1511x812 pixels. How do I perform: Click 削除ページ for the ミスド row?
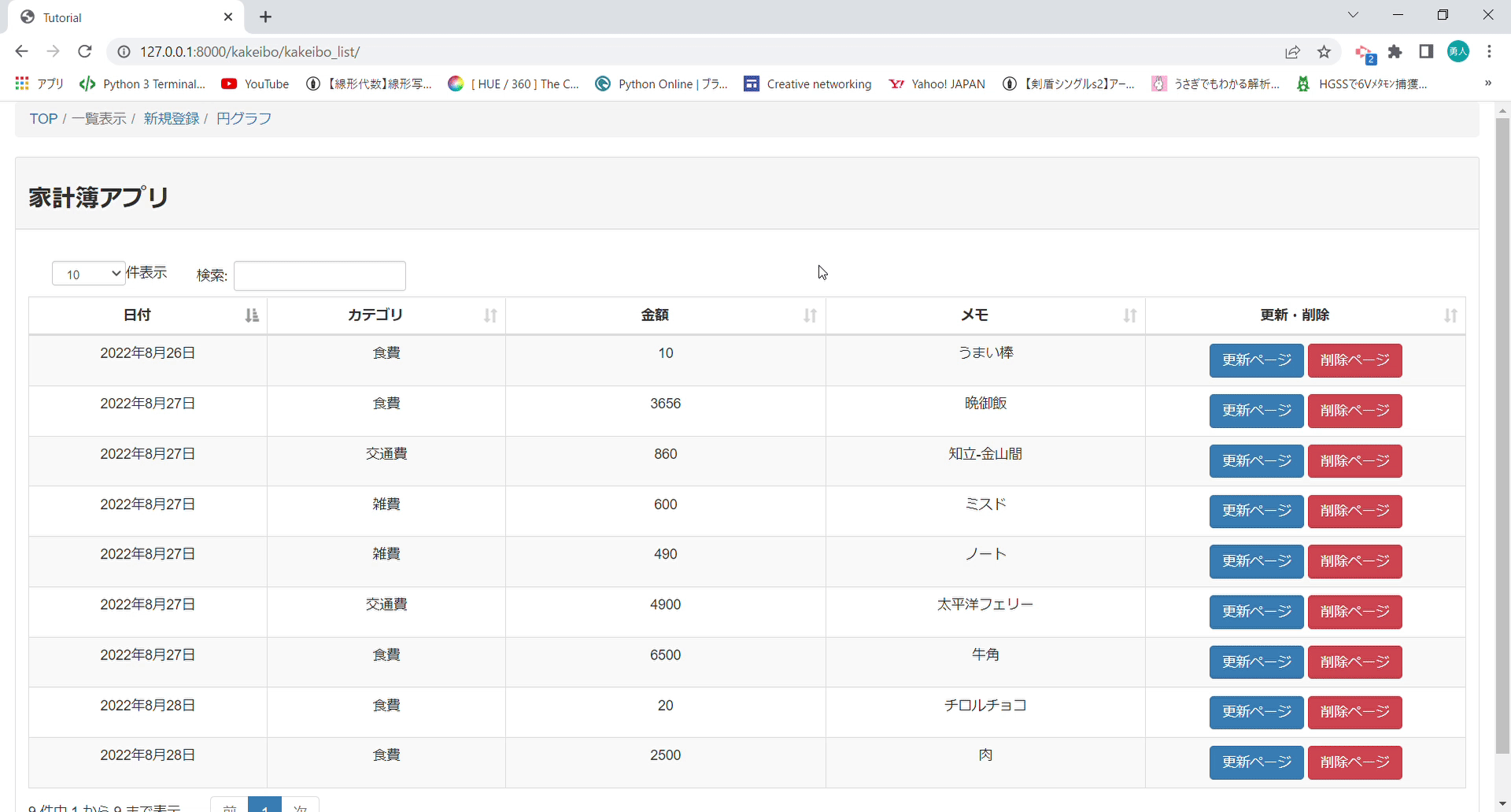[x=1354, y=511]
